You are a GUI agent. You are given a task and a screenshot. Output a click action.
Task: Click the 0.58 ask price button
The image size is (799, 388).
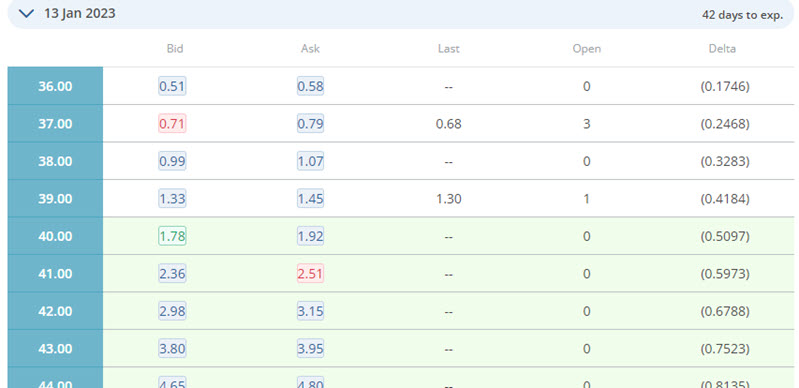pyautogui.click(x=310, y=86)
